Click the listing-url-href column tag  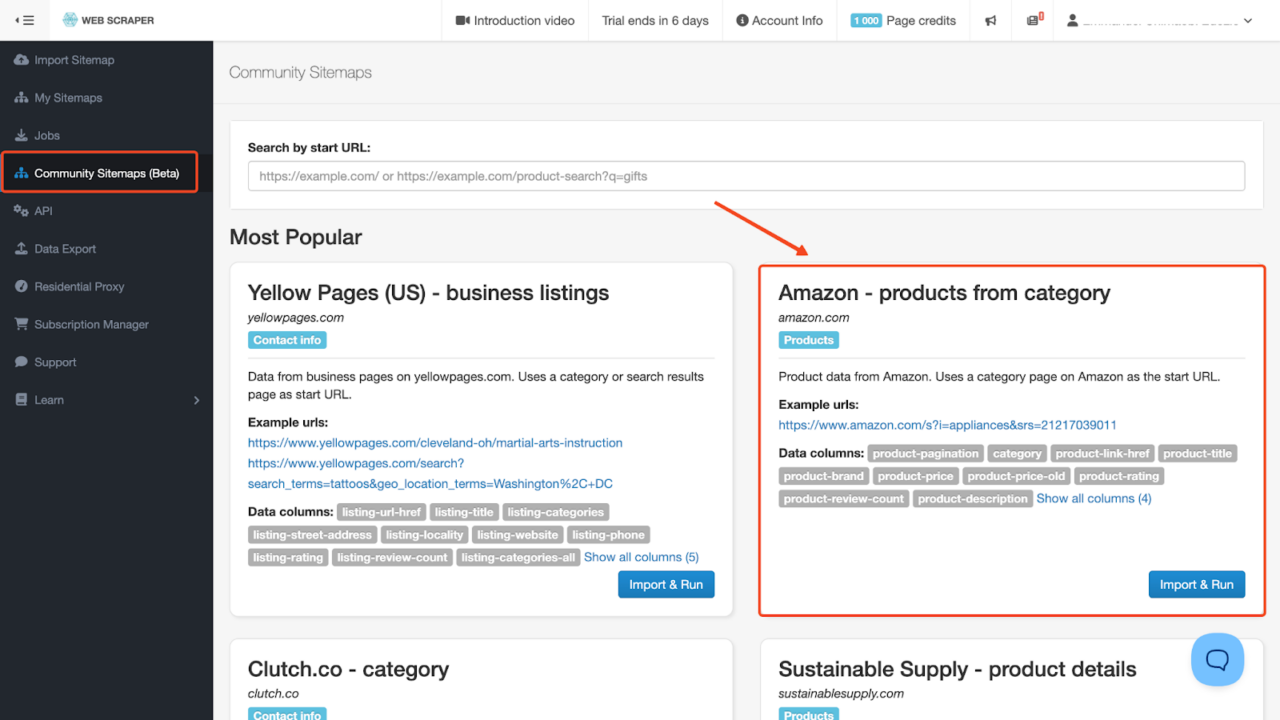pos(382,512)
